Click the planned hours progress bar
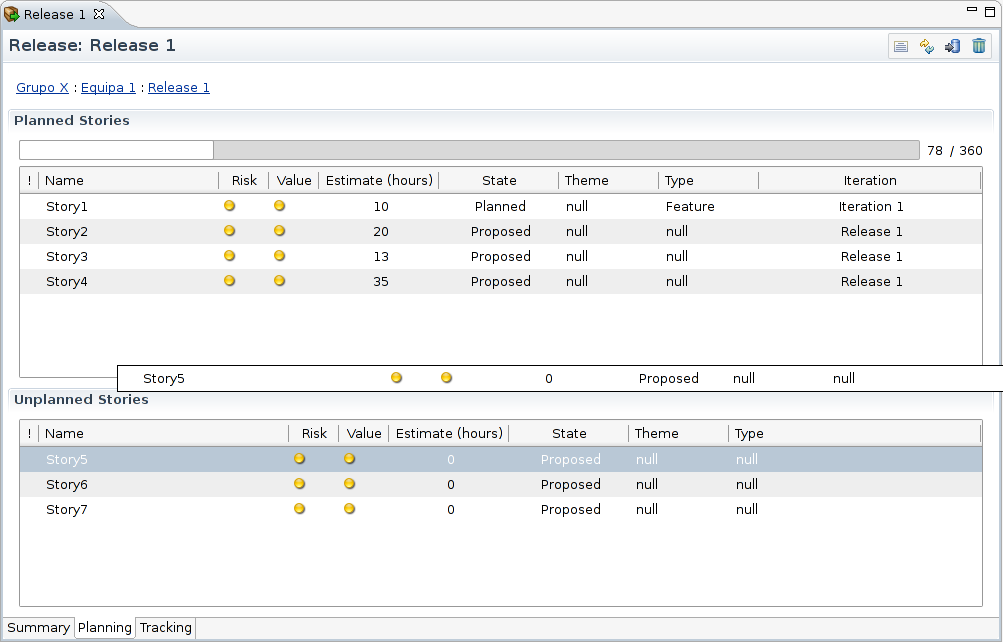Viewport: 1003px width, 642px height. [x=470, y=150]
